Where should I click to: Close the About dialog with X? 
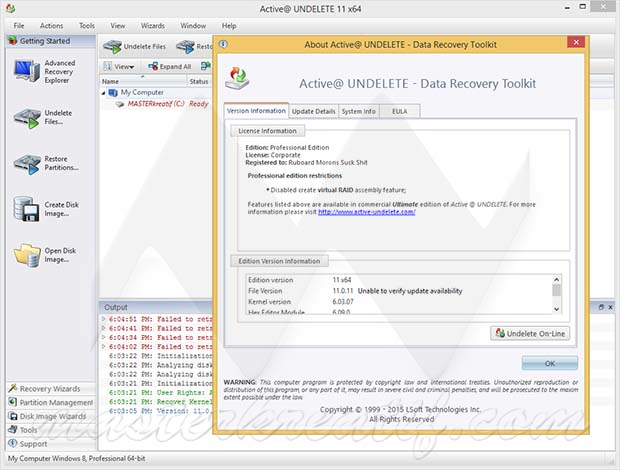point(576,42)
